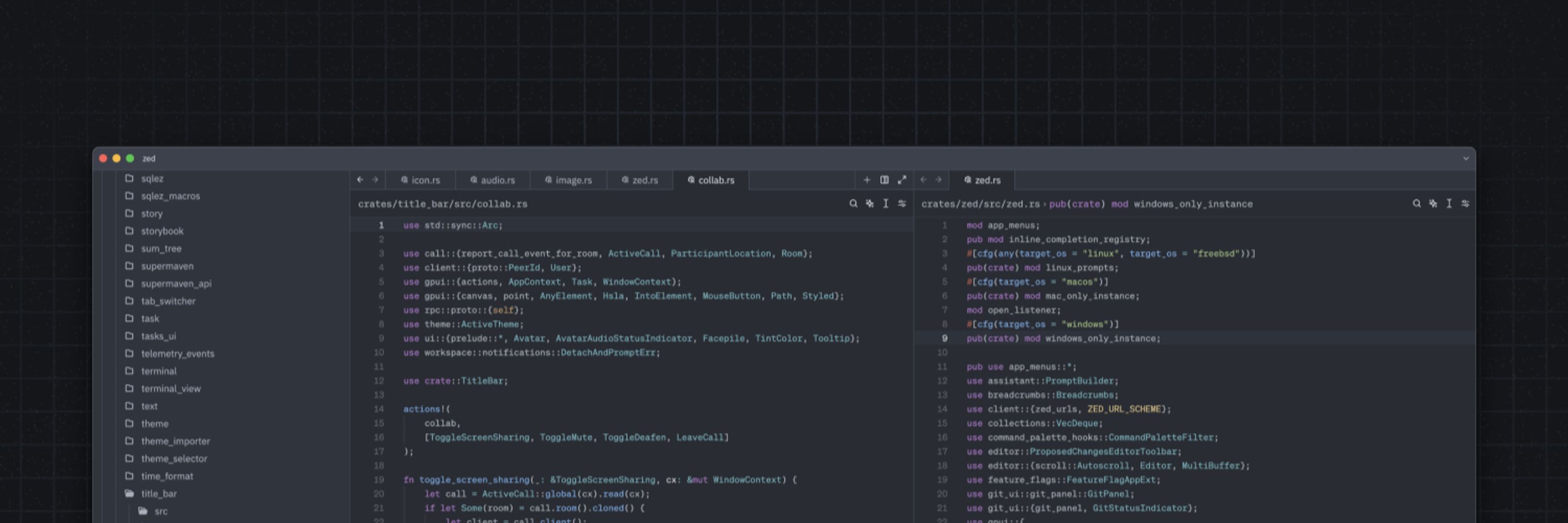This screenshot has width=1568, height=523.
Task: Go back in left editor pane history
Action: click(x=360, y=179)
